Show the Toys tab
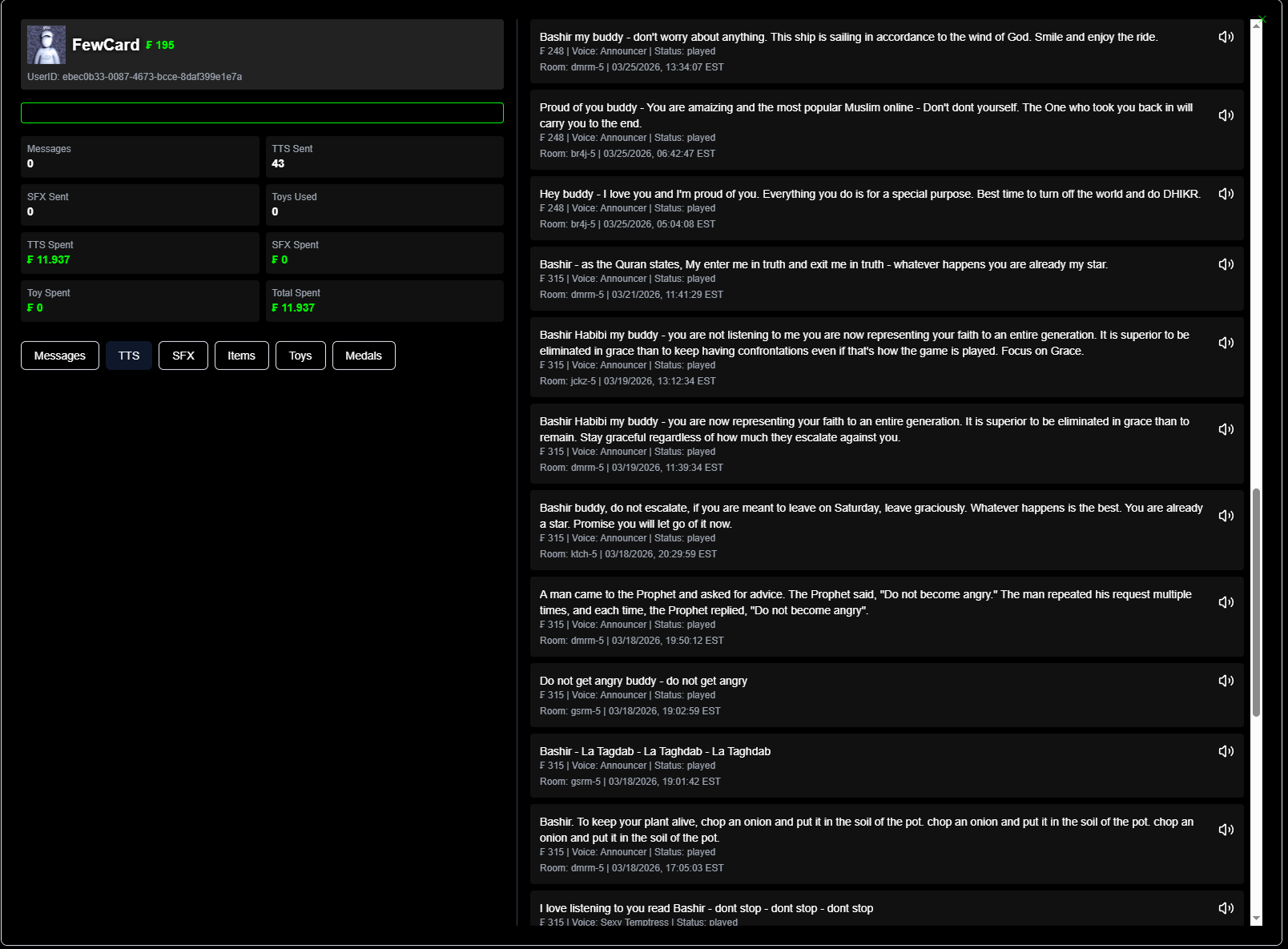The height and width of the screenshot is (949, 1288). pyautogui.click(x=300, y=356)
